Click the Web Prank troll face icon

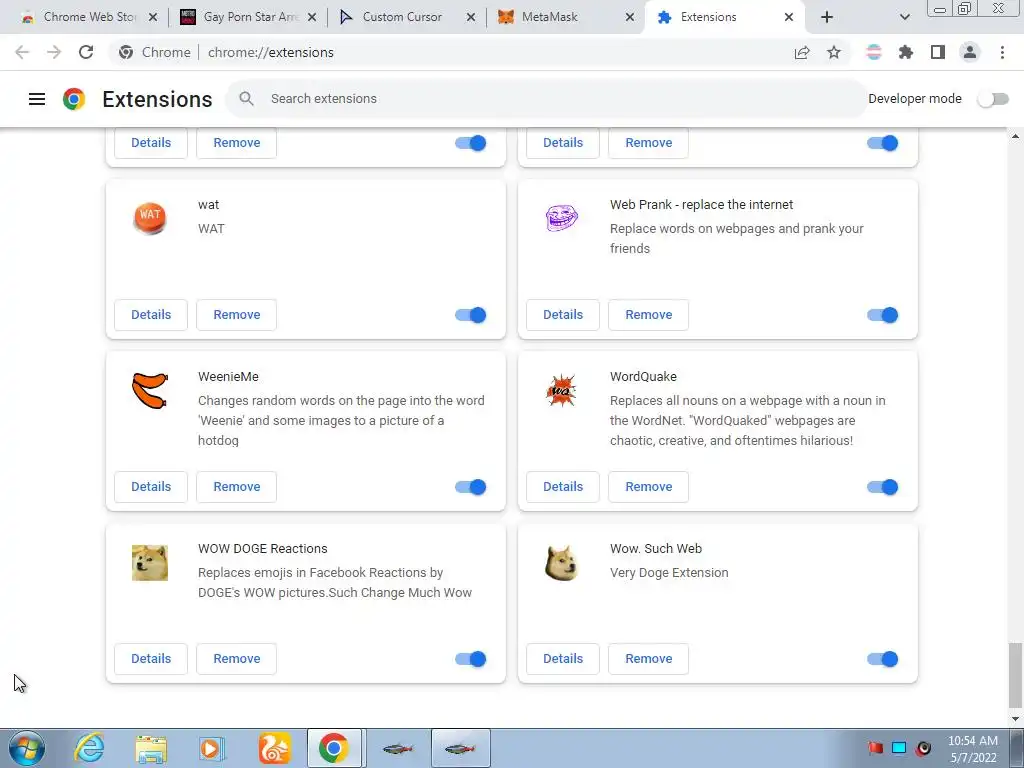click(x=562, y=217)
